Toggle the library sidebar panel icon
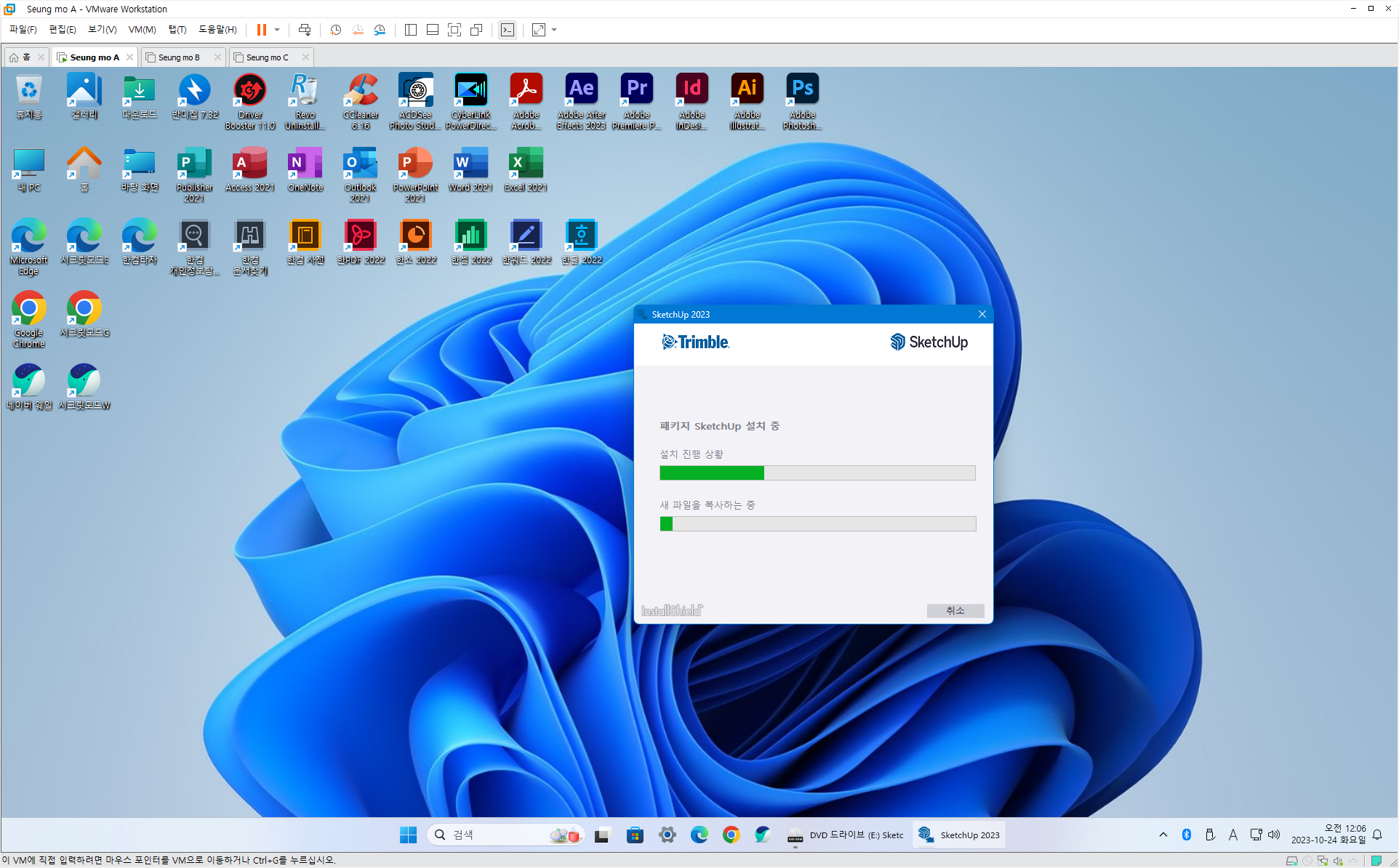 point(410,30)
